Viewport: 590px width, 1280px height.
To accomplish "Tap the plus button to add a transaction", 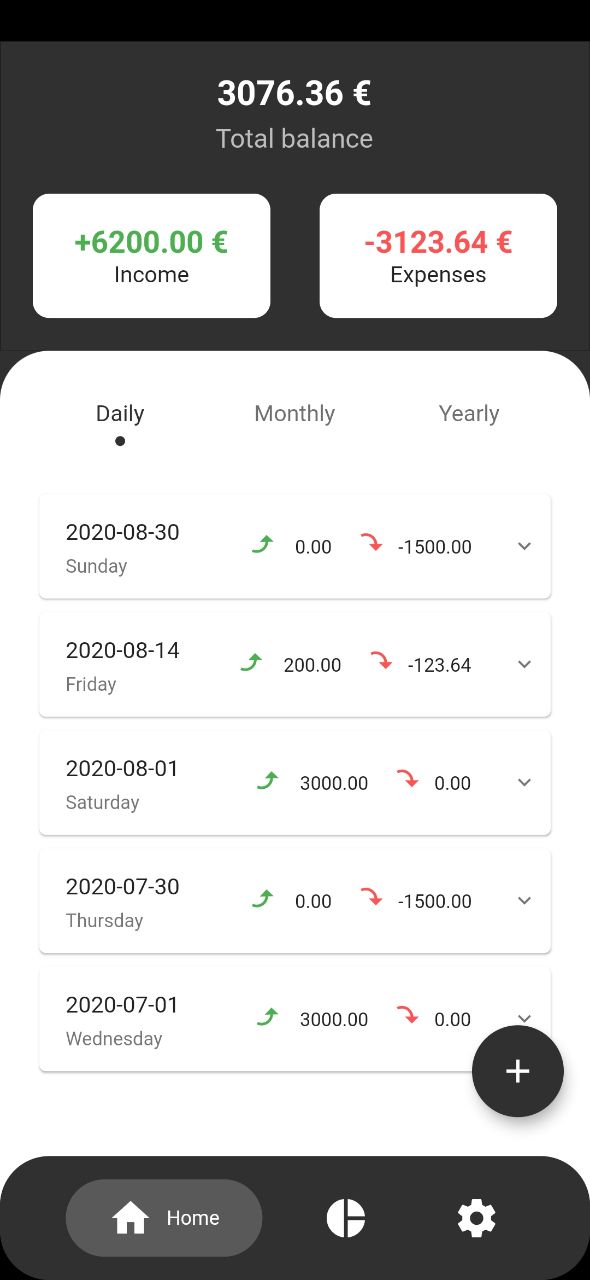I will coord(517,1071).
